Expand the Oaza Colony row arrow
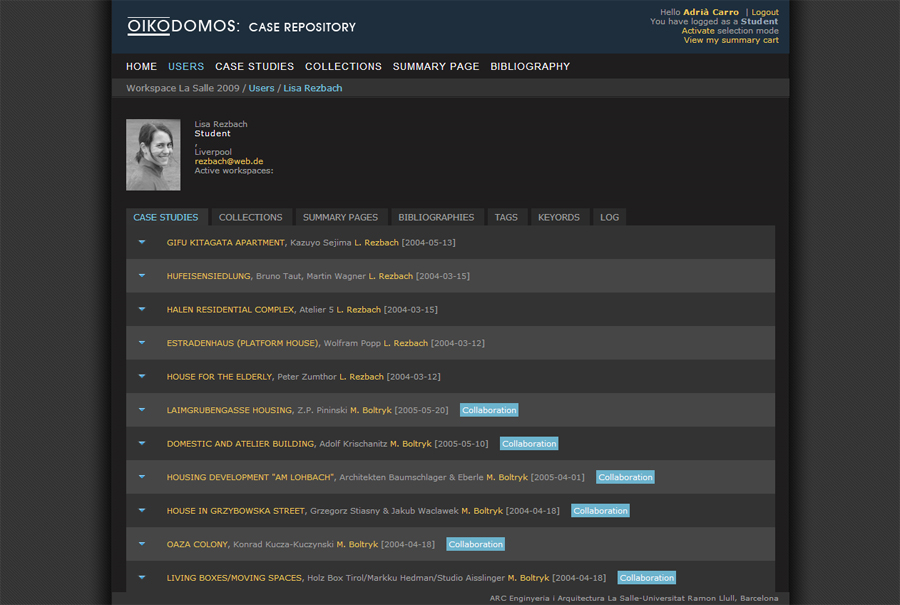900x605 pixels. click(x=142, y=544)
